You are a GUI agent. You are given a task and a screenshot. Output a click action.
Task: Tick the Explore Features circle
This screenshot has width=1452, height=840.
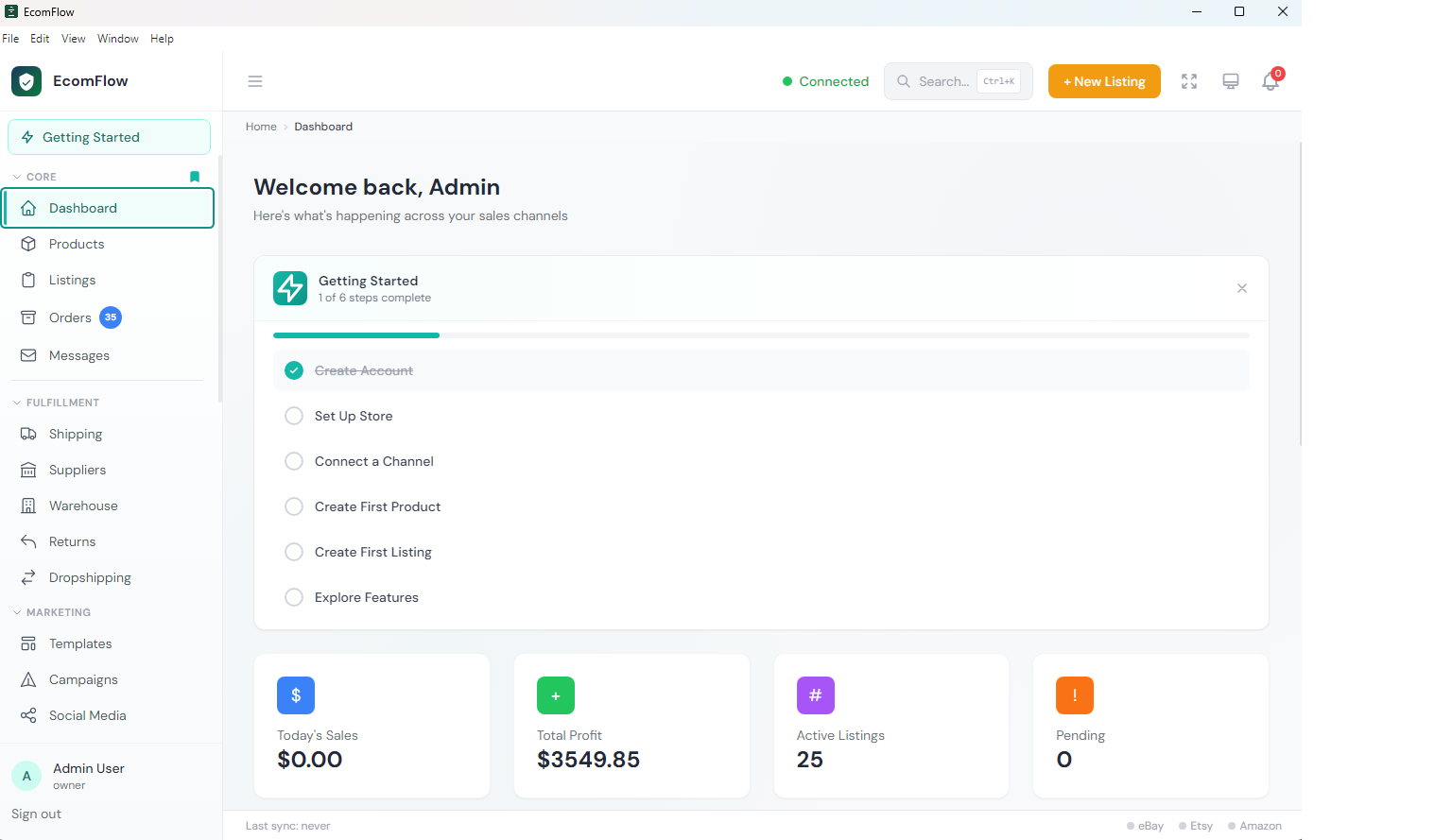pos(294,597)
